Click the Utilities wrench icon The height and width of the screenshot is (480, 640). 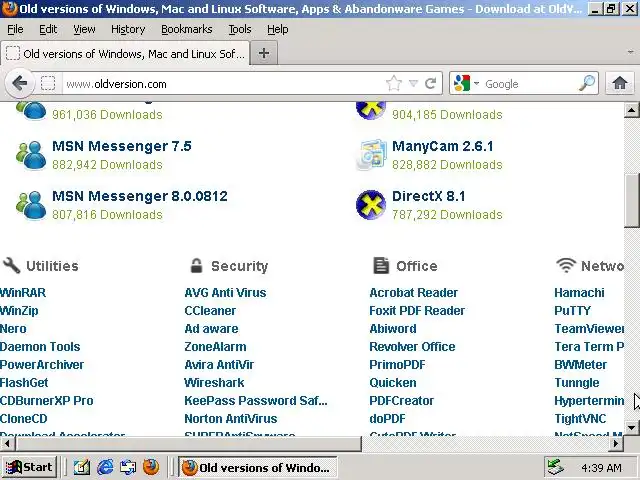pyautogui.click(x=11, y=265)
